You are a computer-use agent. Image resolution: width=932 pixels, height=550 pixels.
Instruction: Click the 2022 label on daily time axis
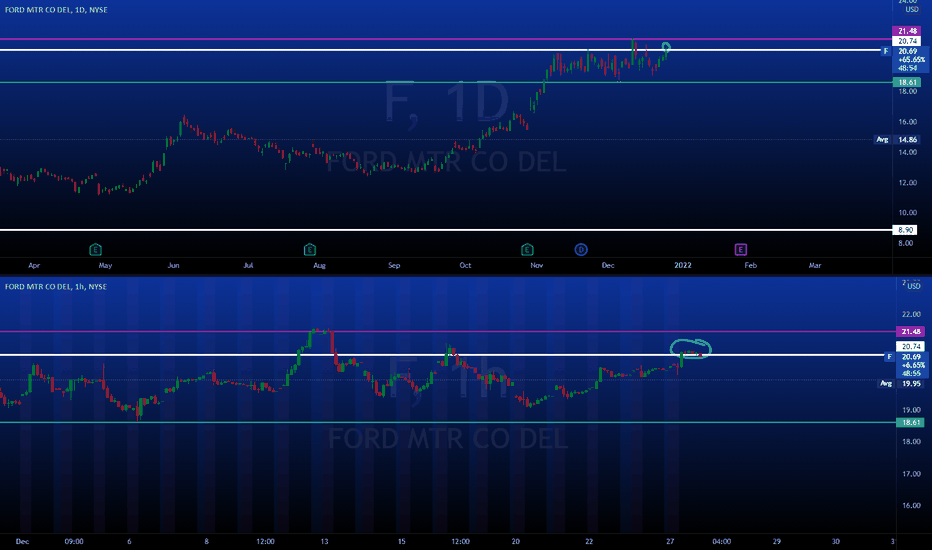click(x=682, y=265)
